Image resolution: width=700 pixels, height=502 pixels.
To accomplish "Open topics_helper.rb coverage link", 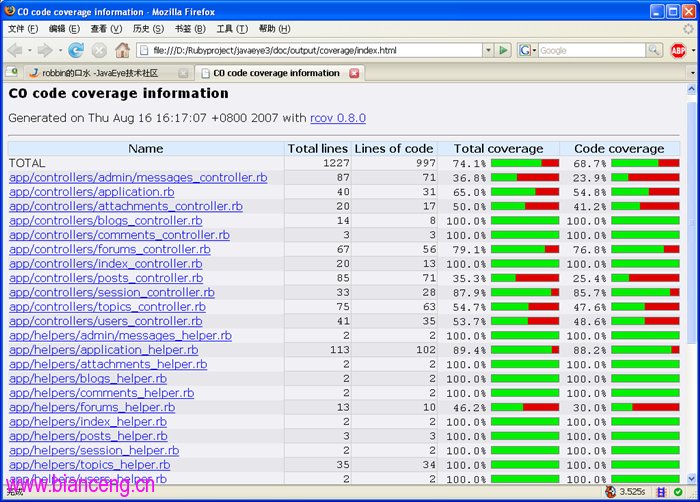I will [89, 464].
